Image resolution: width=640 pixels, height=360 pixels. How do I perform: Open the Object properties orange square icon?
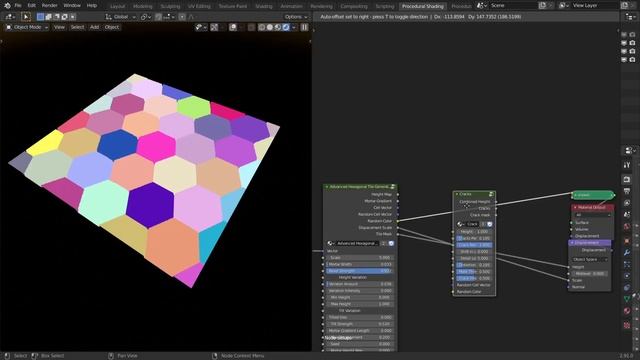pyautogui.click(x=627, y=241)
